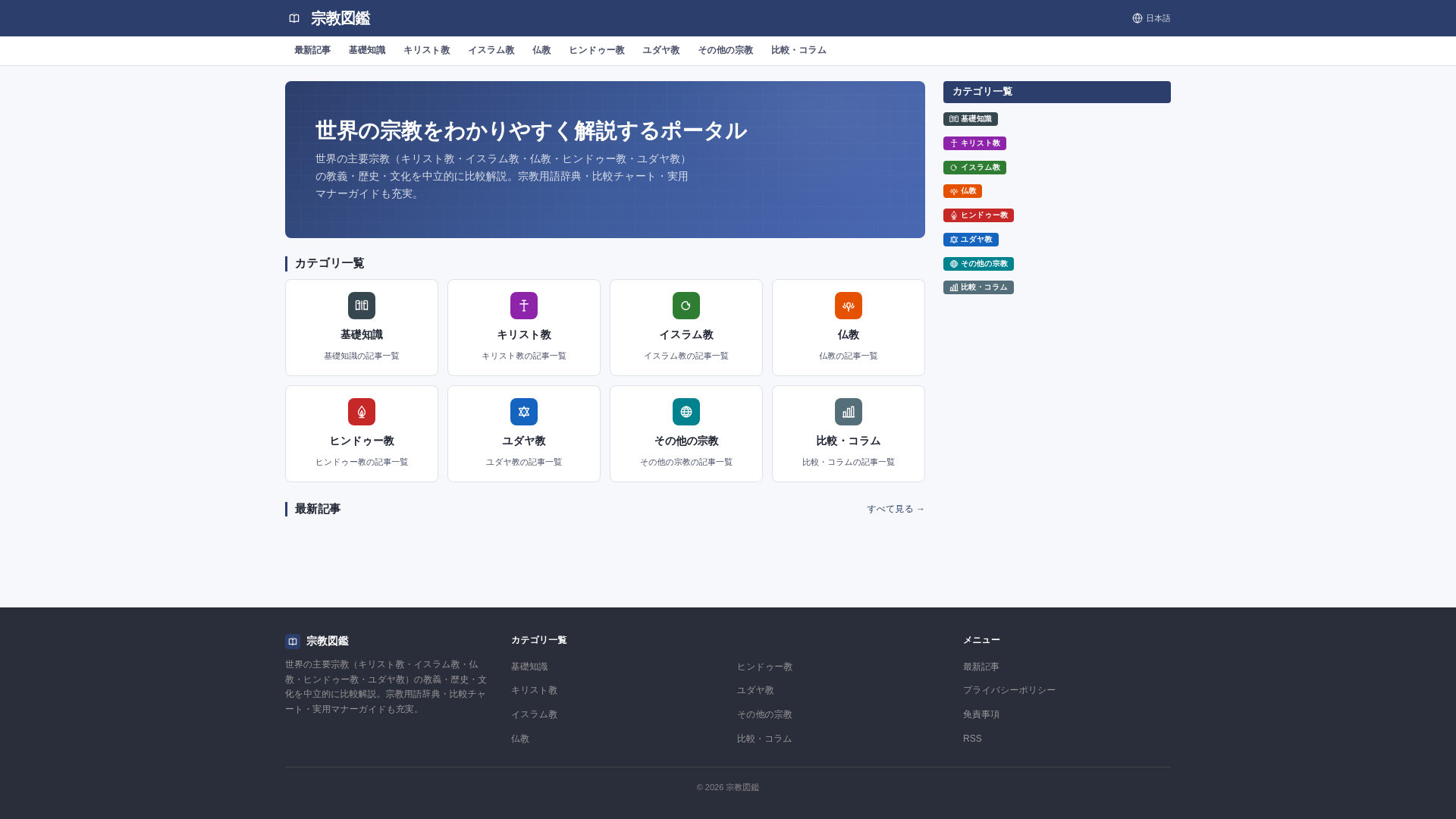
Task: Click footer 比較・コラム link
Action: click(x=764, y=739)
